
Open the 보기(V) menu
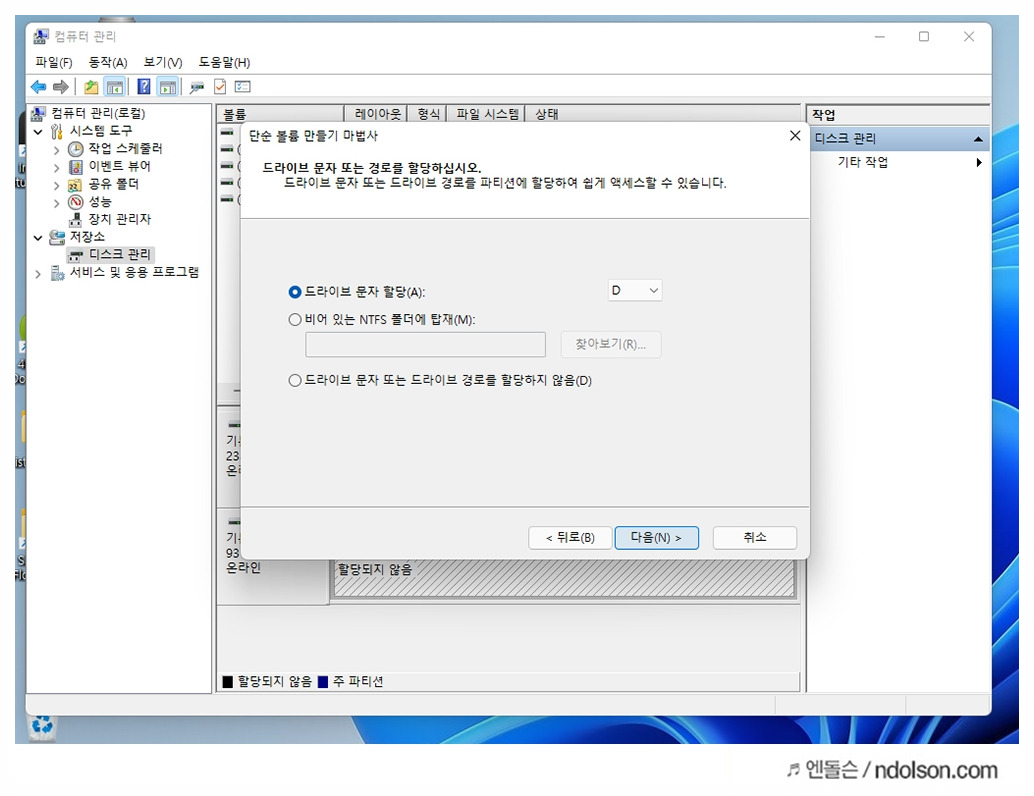(x=163, y=63)
